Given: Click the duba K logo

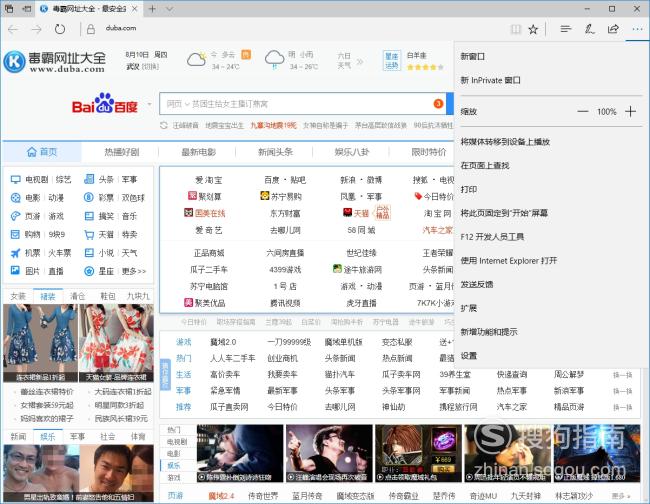Looking at the screenshot, I should [x=15, y=61].
